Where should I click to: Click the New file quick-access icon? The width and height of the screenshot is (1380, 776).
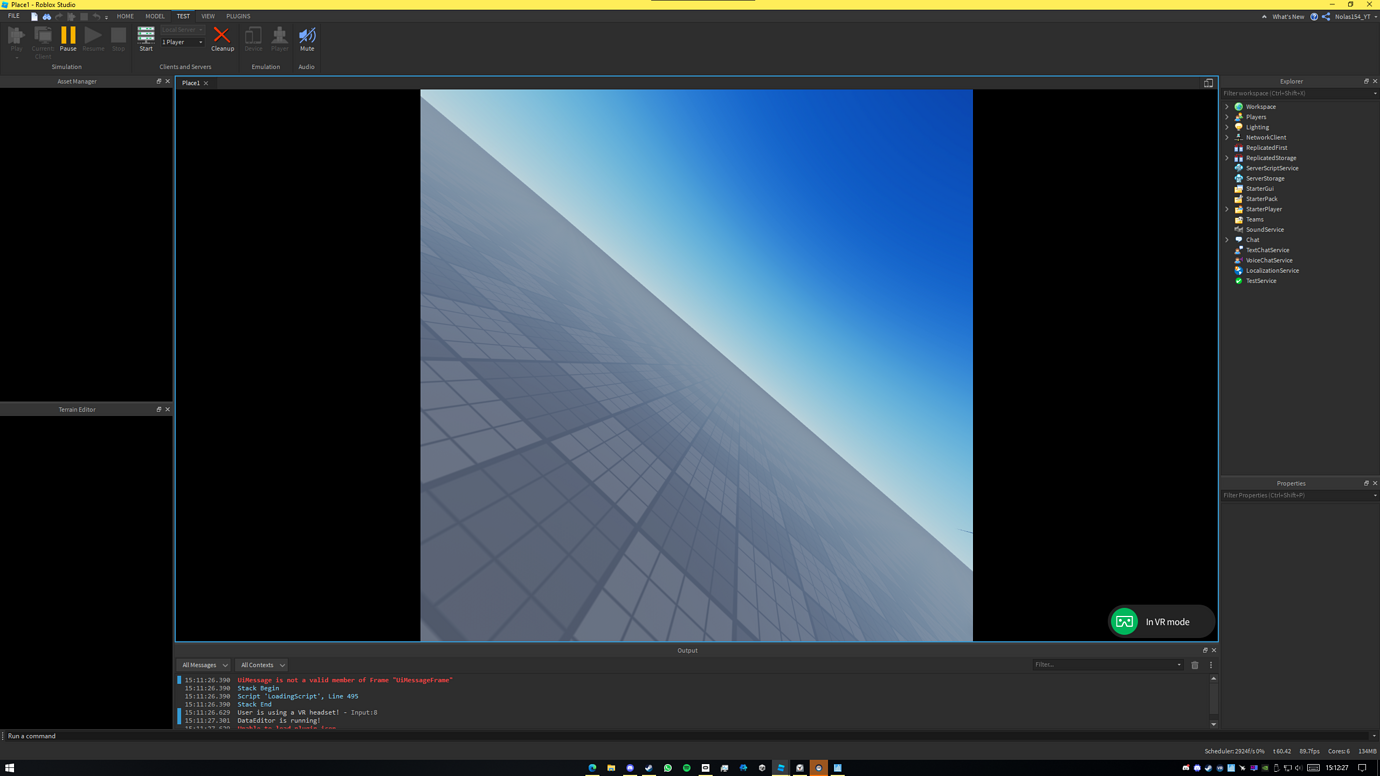[x=34, y=16]
